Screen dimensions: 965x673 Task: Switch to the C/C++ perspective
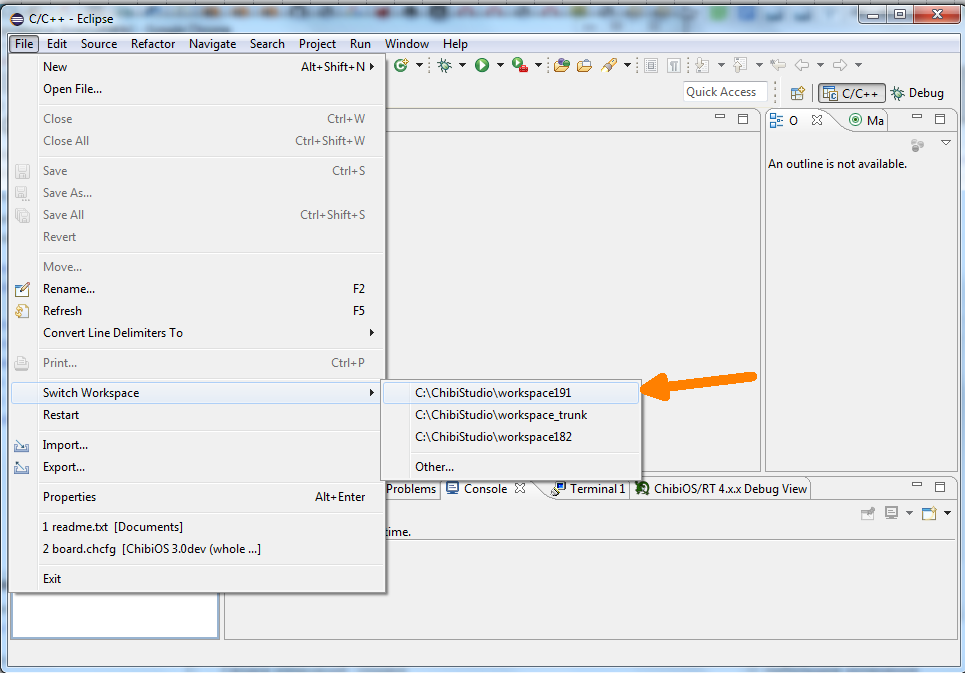pos(851,93)
